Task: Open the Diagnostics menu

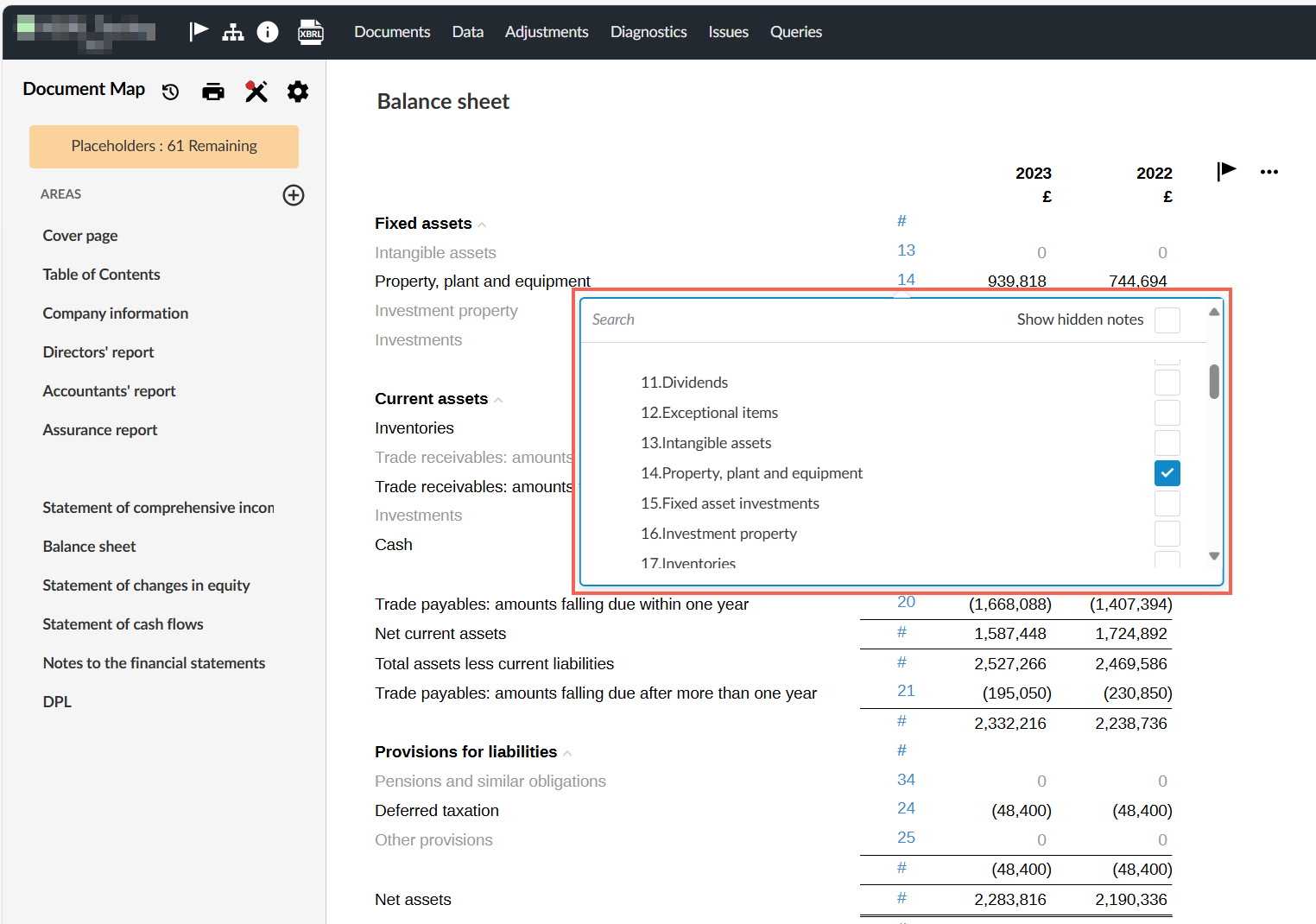Action: [x=649, y=32]
